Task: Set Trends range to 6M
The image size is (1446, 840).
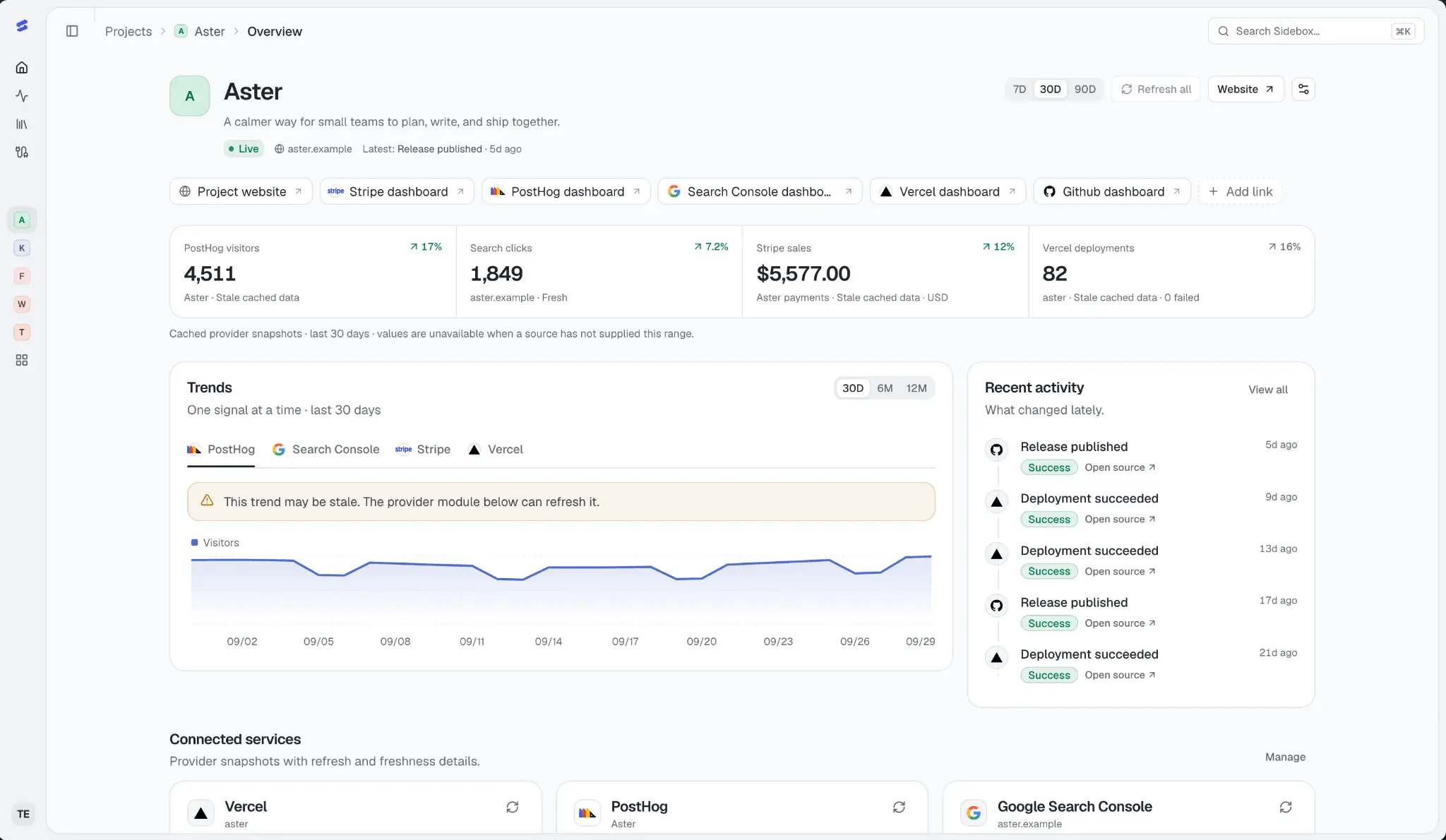Action: 885,388
